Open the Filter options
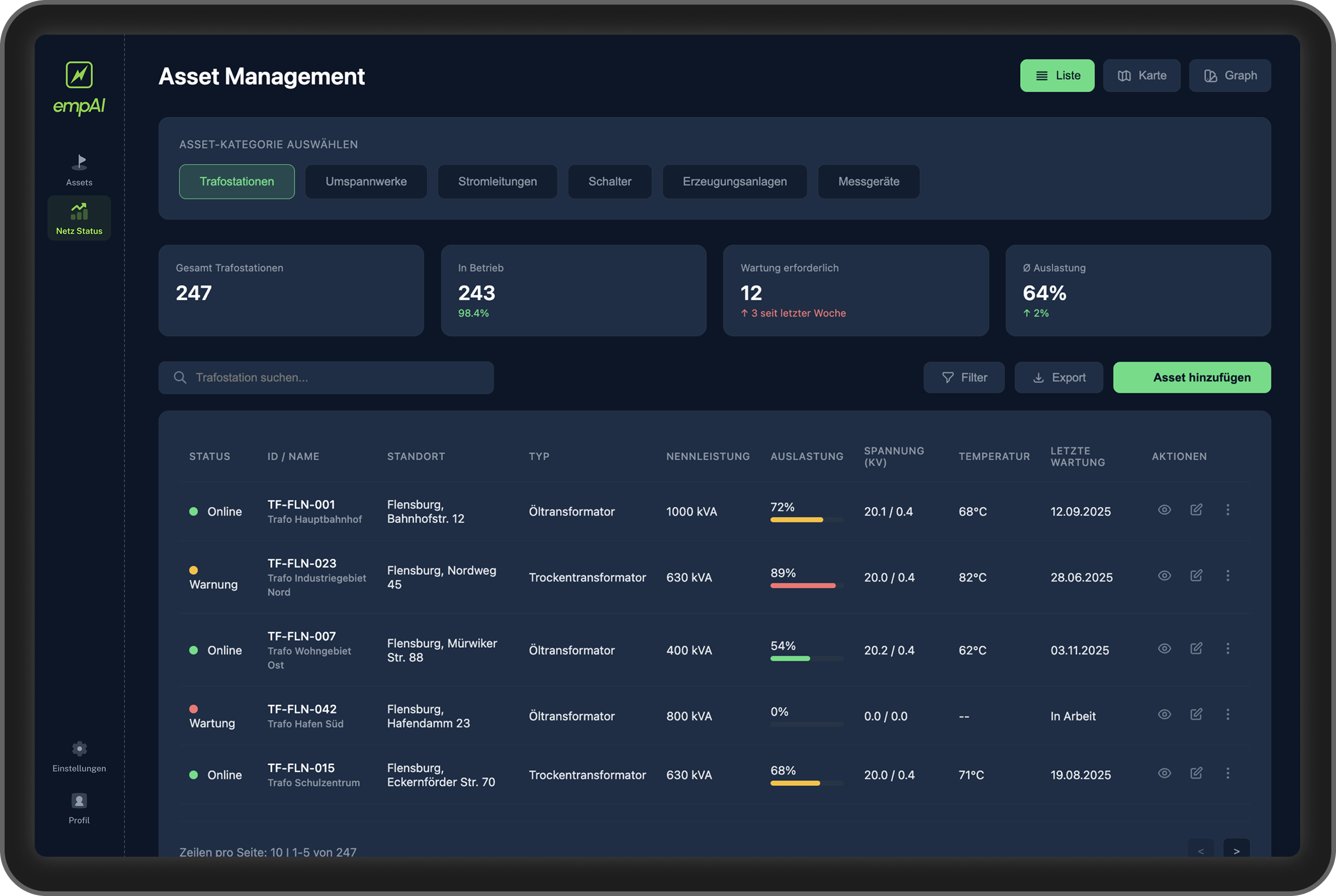The image size is (1336, 896). [964, 378]
